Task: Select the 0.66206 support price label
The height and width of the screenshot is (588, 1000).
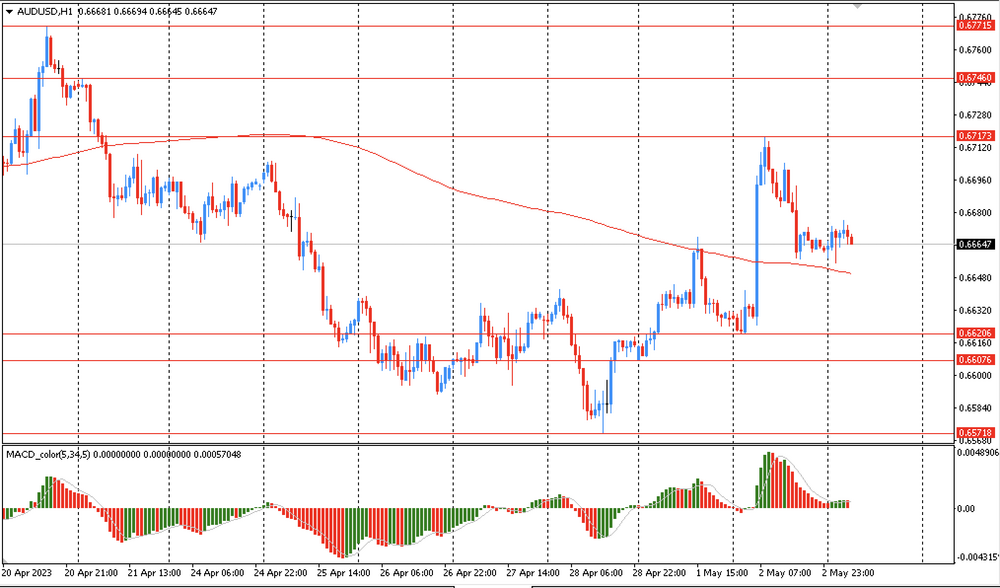Action: (x=974, y=333)
